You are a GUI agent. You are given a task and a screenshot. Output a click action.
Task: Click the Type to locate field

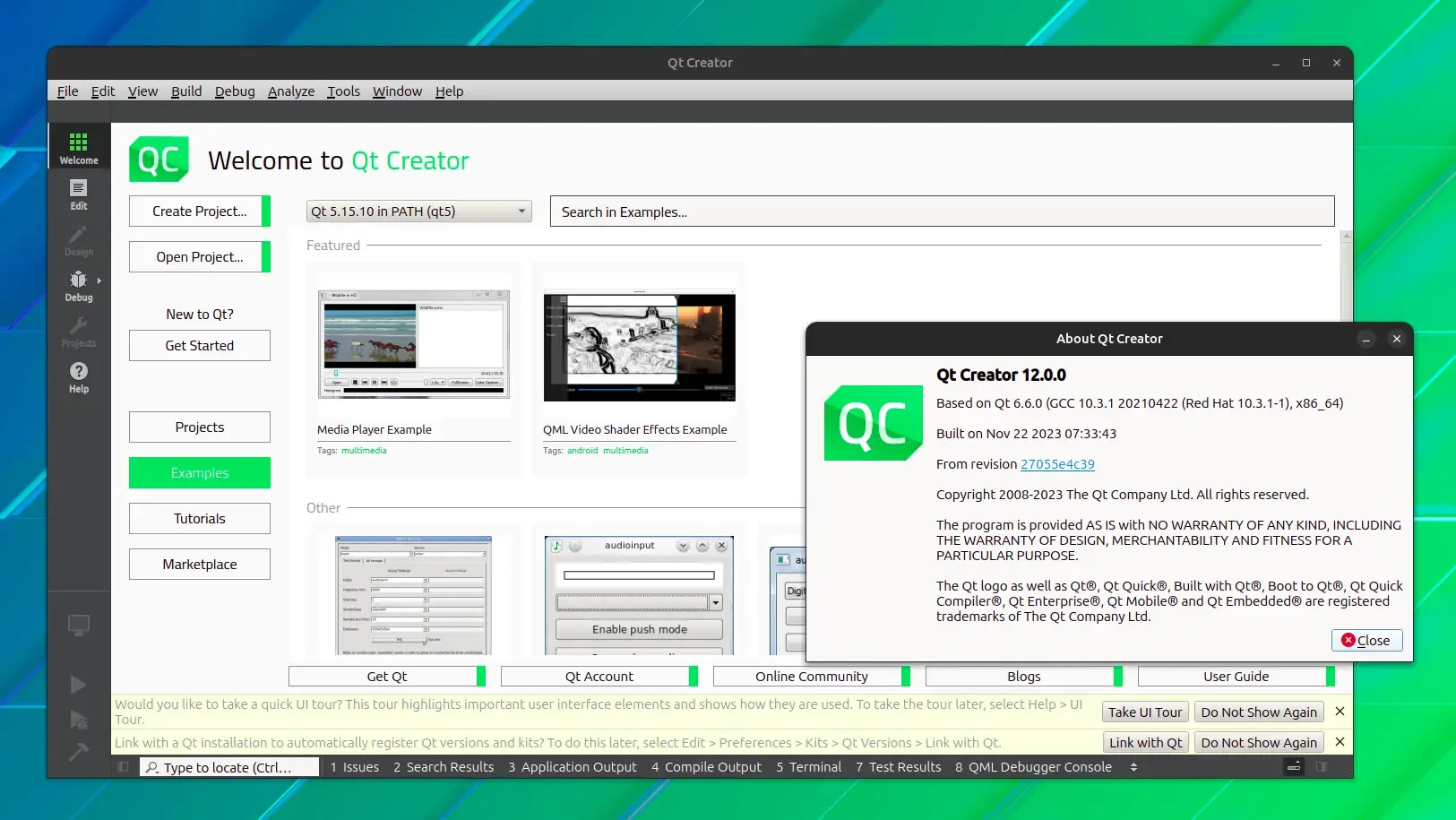tap(229, 767)
